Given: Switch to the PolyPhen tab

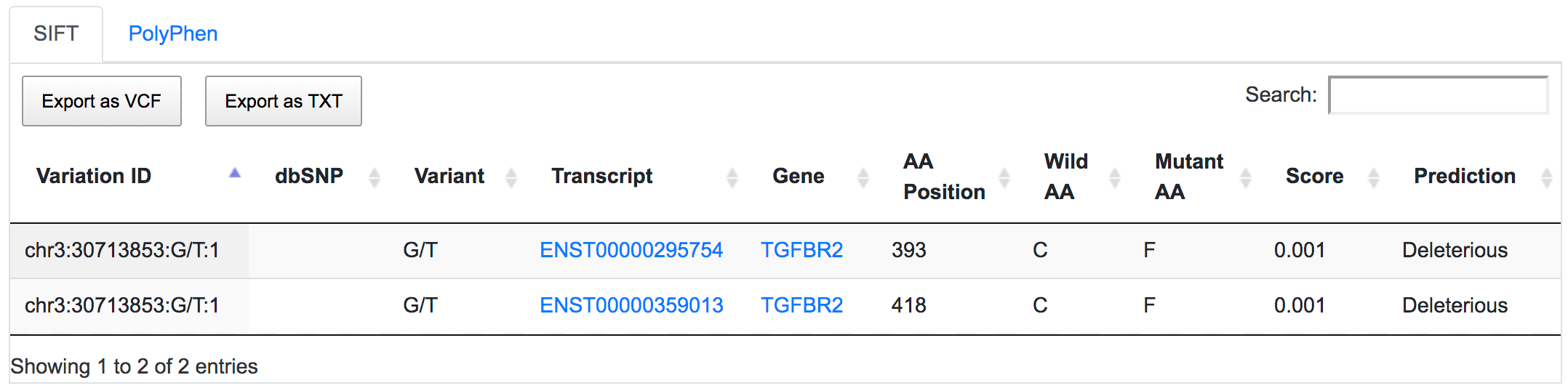Looking at the screenshot, I should [x=173, y=33].
